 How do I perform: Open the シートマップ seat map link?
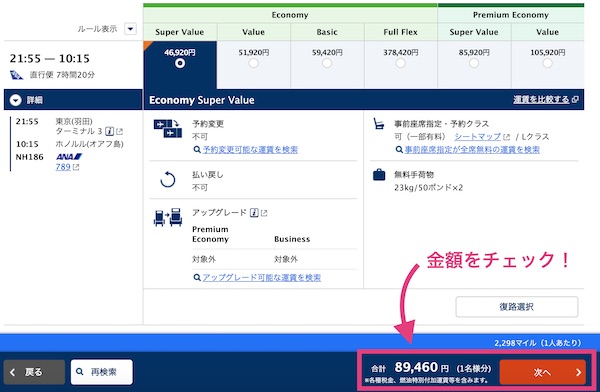click(x=478, y=137)
